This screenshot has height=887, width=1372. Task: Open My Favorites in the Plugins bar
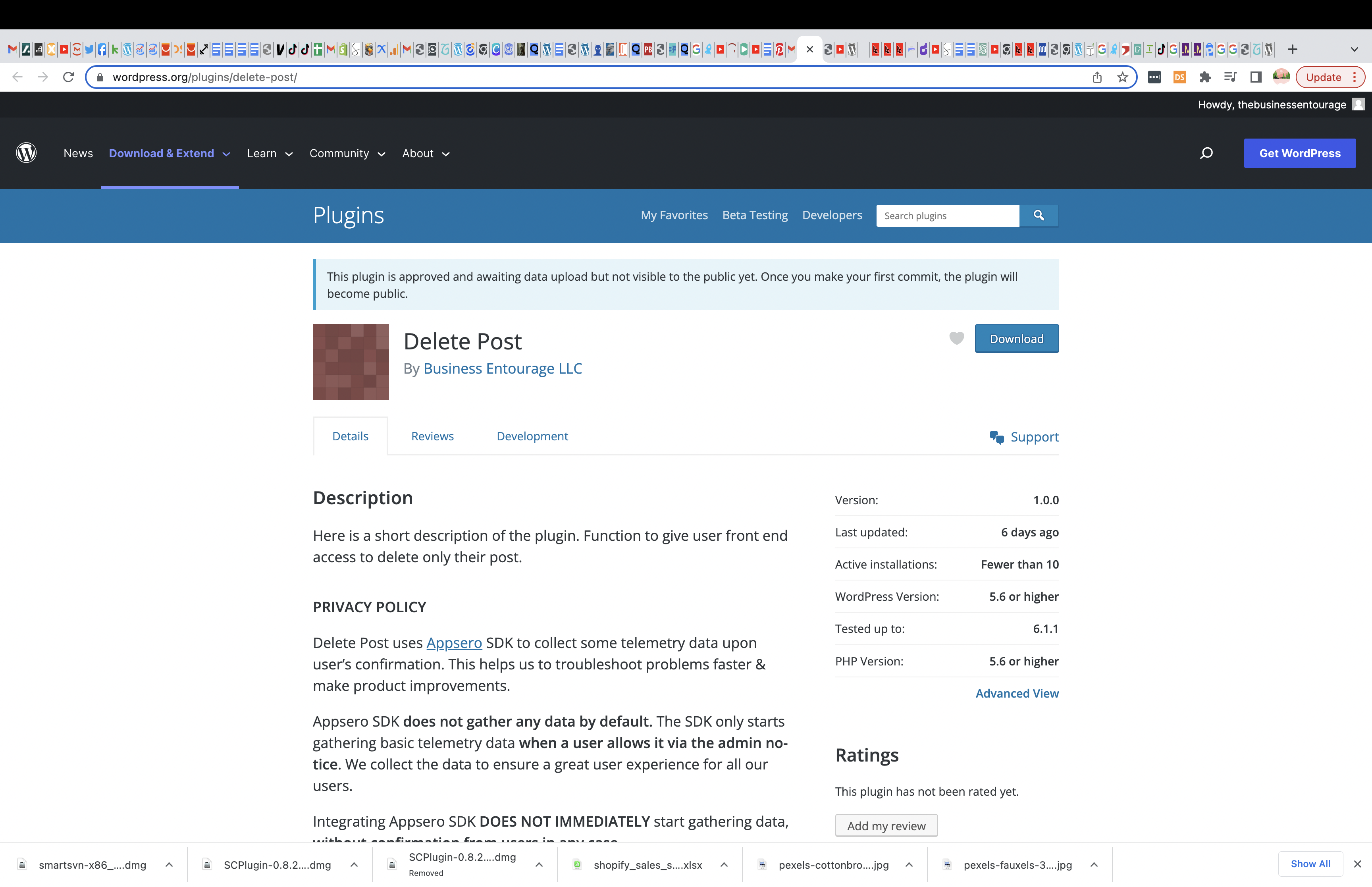pos(674,215)
